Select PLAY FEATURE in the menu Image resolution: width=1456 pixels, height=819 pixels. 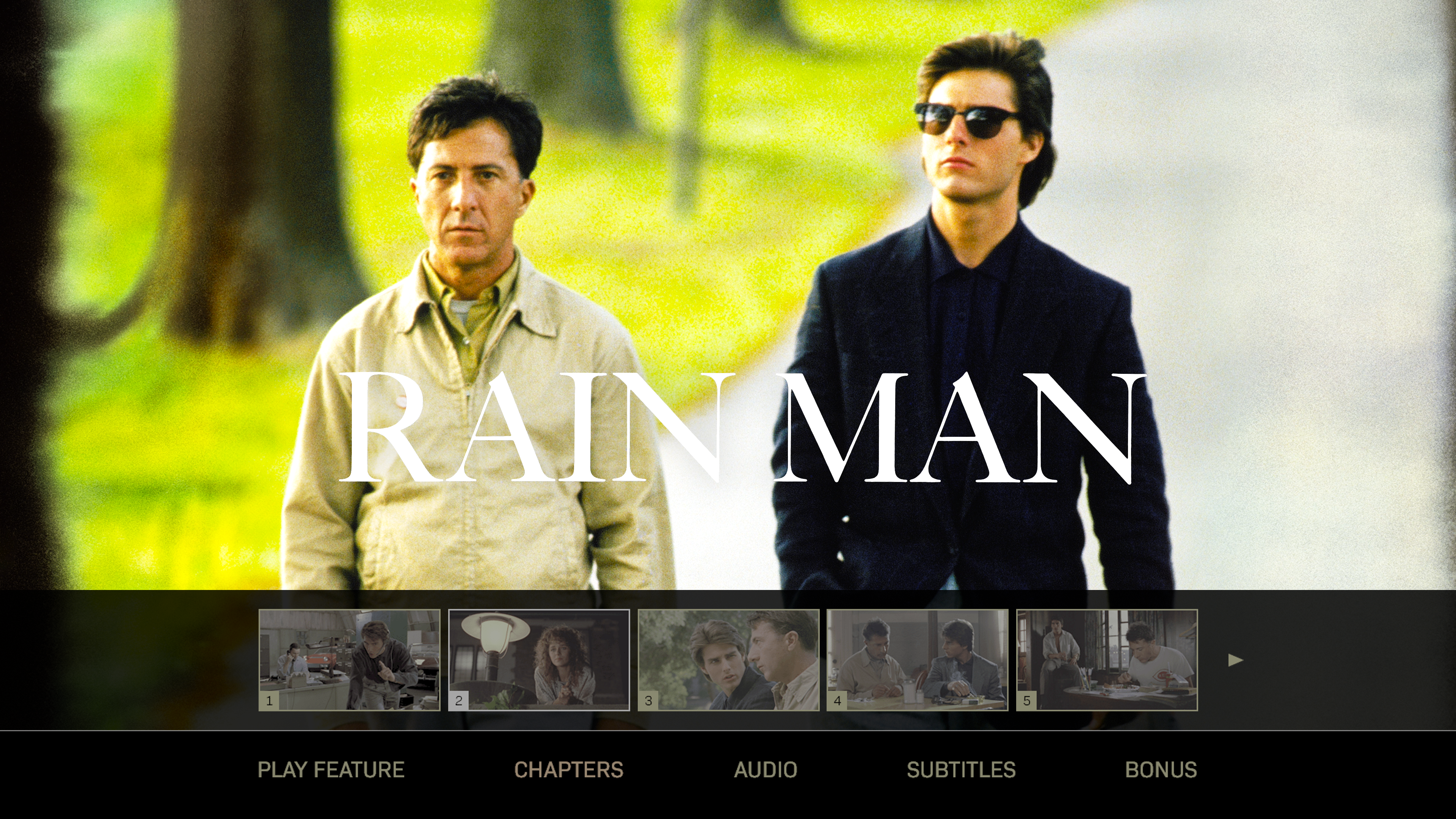click(331, 770)
